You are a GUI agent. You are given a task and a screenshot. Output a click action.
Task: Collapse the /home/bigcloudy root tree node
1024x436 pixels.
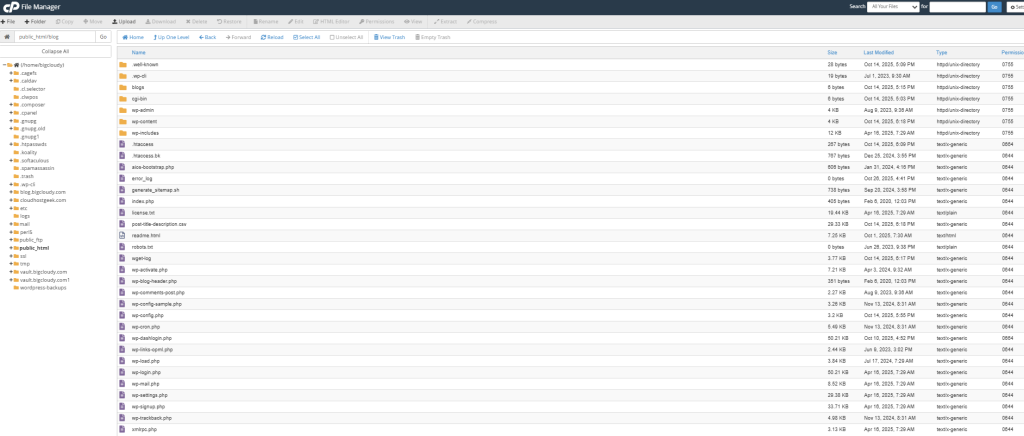coord(5,64)
